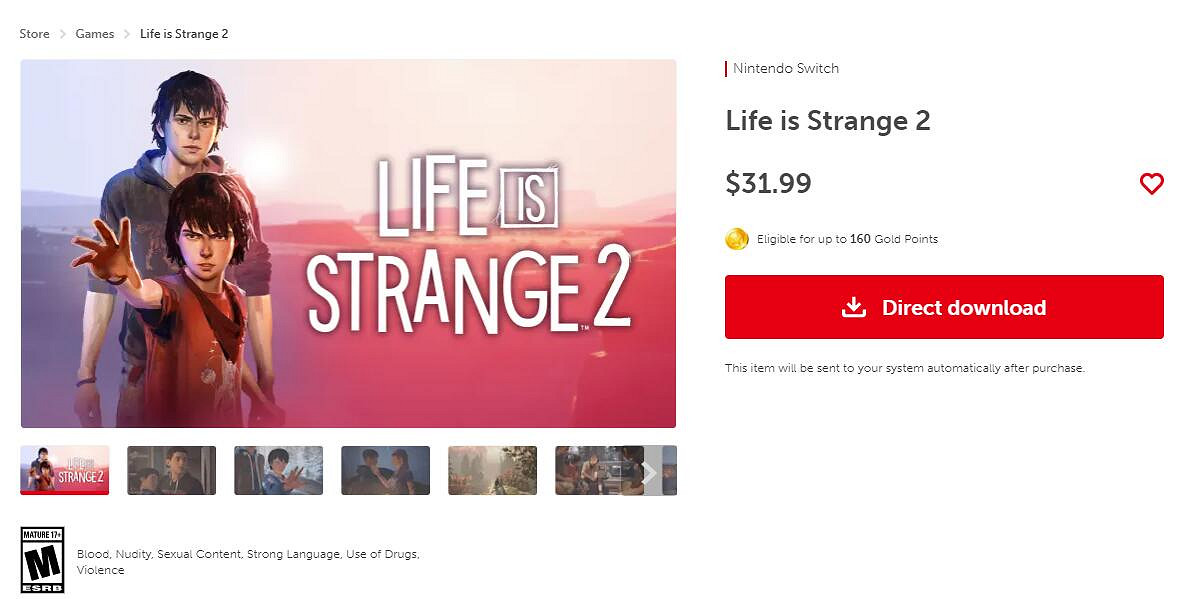The height and width of the screenshot is (599, 1188).
Task: Show the fifth forest scene thumbnail
Action: (492, 470)
